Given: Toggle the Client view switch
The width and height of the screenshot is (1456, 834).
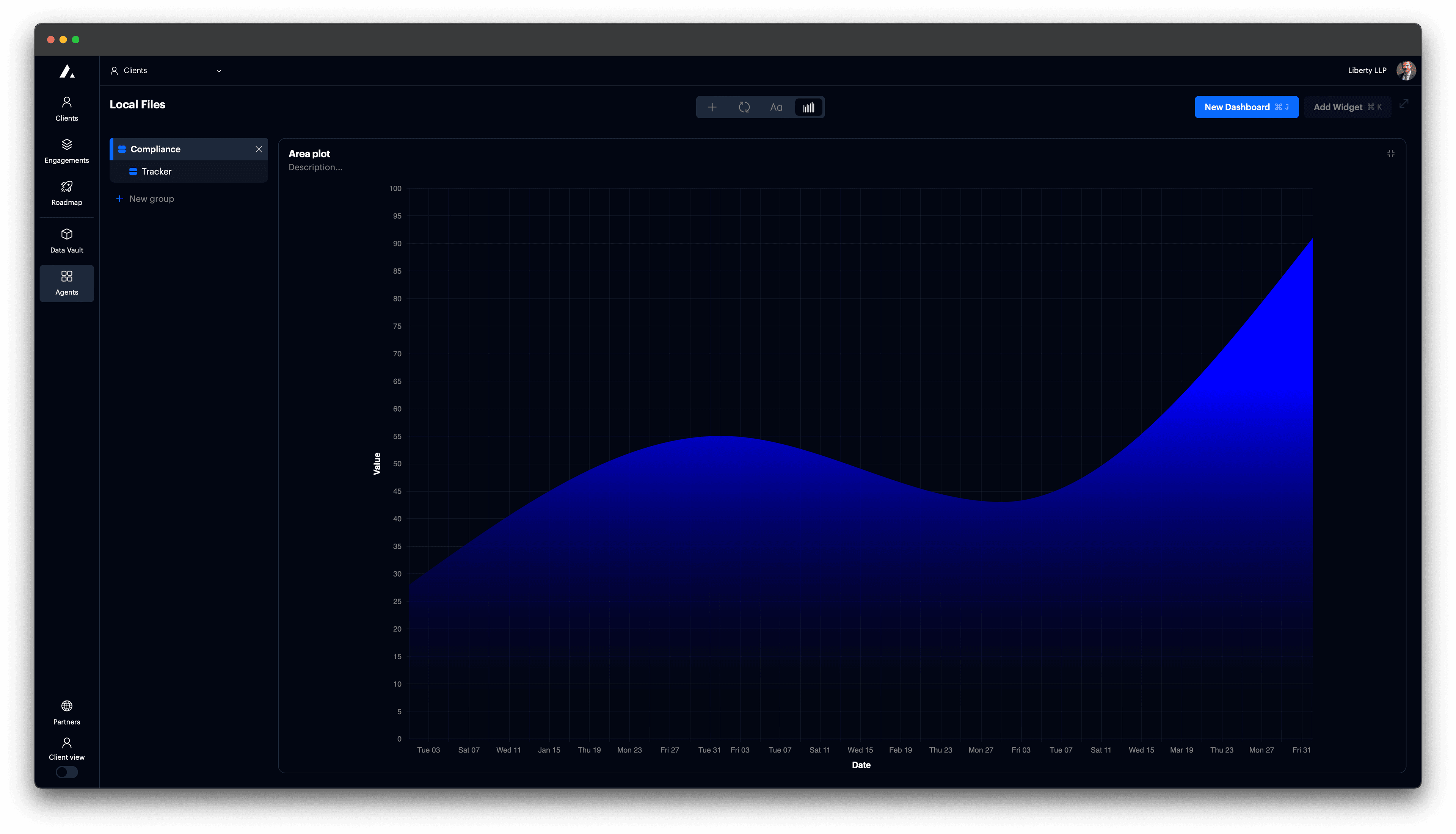Looking at the screenshot, I should 66,772.
